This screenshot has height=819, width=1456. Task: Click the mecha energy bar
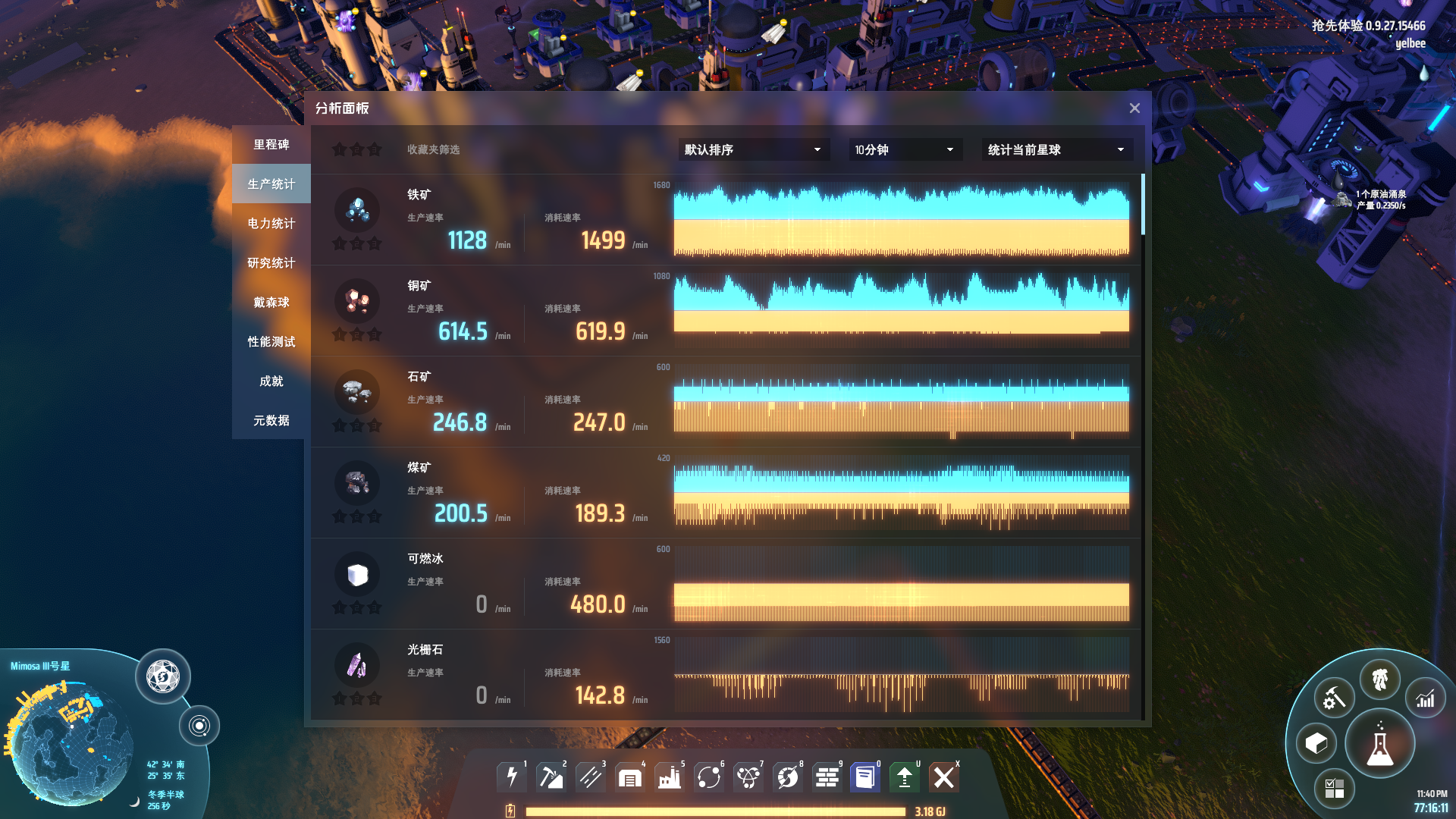coord(715,811)
